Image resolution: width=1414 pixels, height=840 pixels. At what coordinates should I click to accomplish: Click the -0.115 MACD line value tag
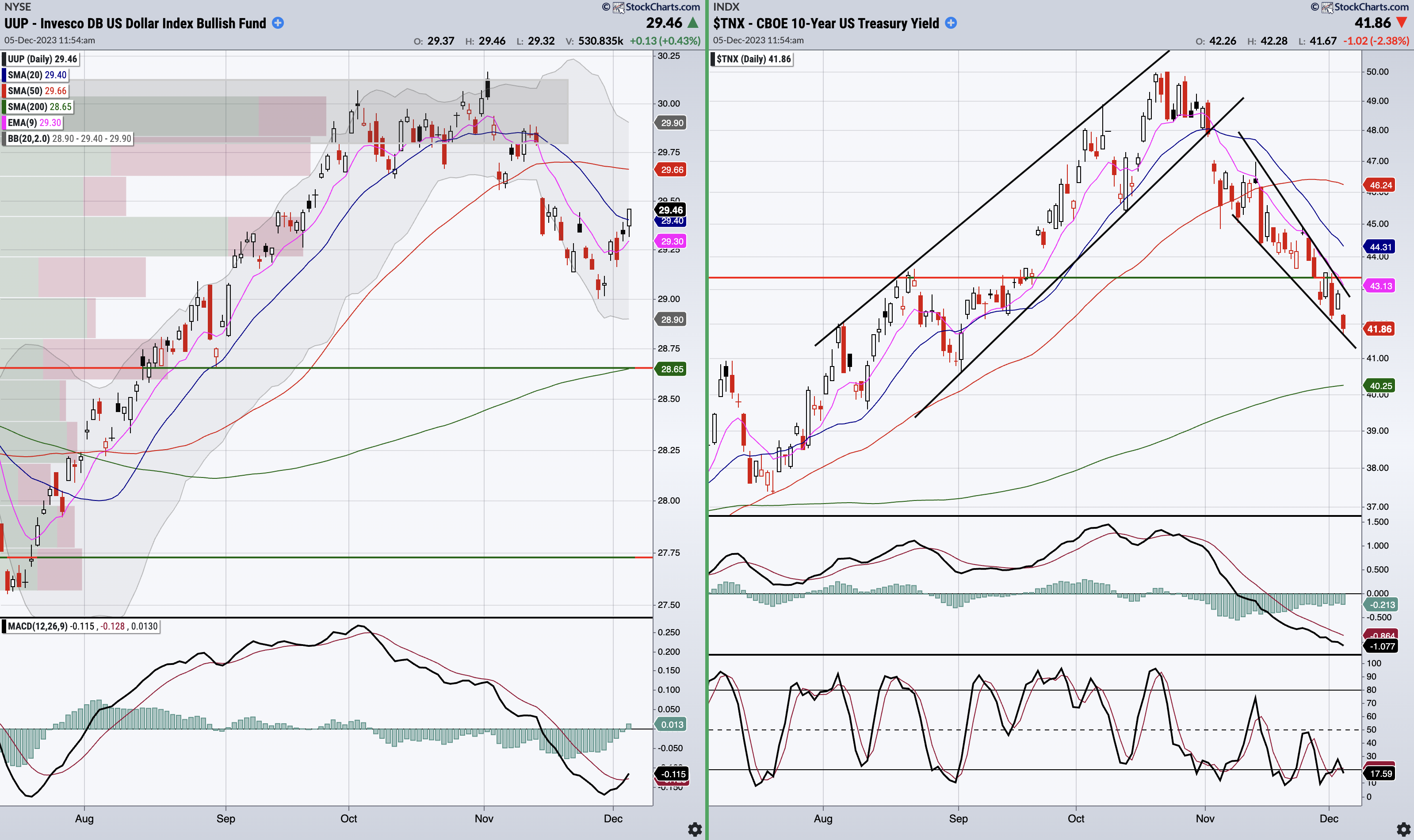click(x=672, y=774)
